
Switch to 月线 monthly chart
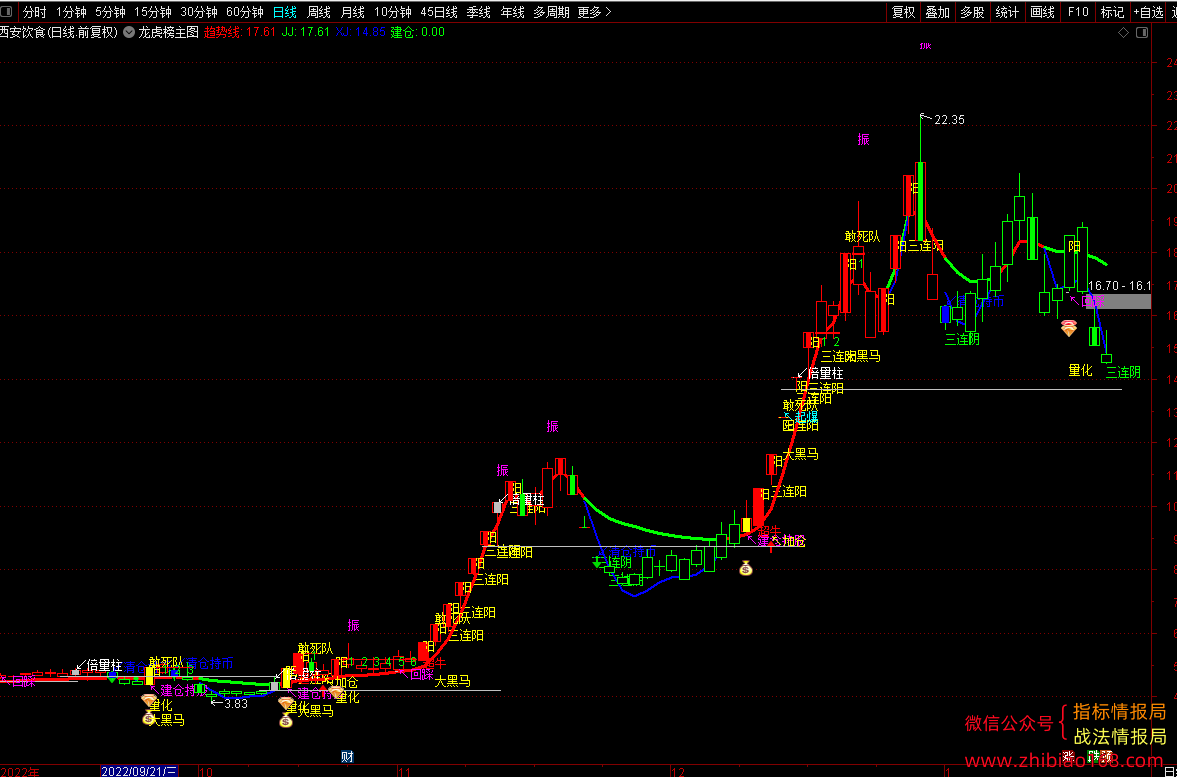353,12
